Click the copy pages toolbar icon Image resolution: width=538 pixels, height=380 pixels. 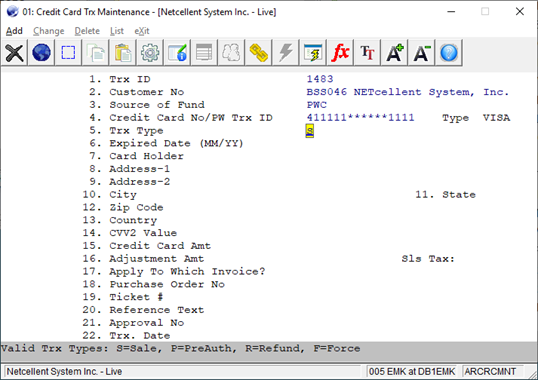click(x=95, y=53)
